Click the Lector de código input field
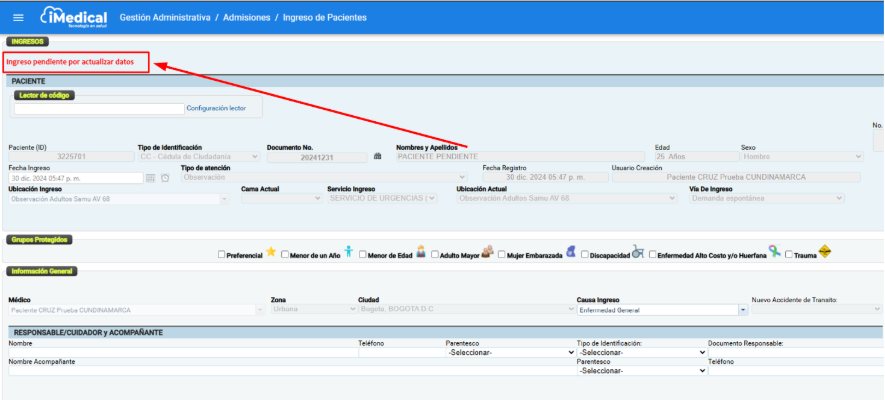Screen dimensions: 885x400 (99, 108)
